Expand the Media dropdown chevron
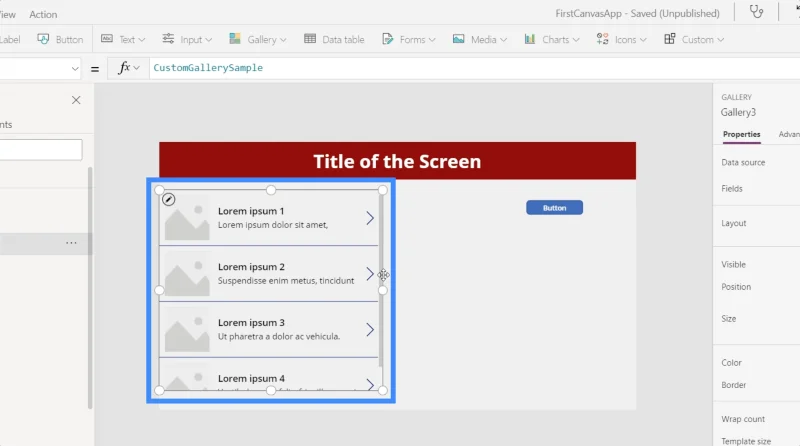The width and height of the screenshot is (800, 446). [x=504, y=40]
